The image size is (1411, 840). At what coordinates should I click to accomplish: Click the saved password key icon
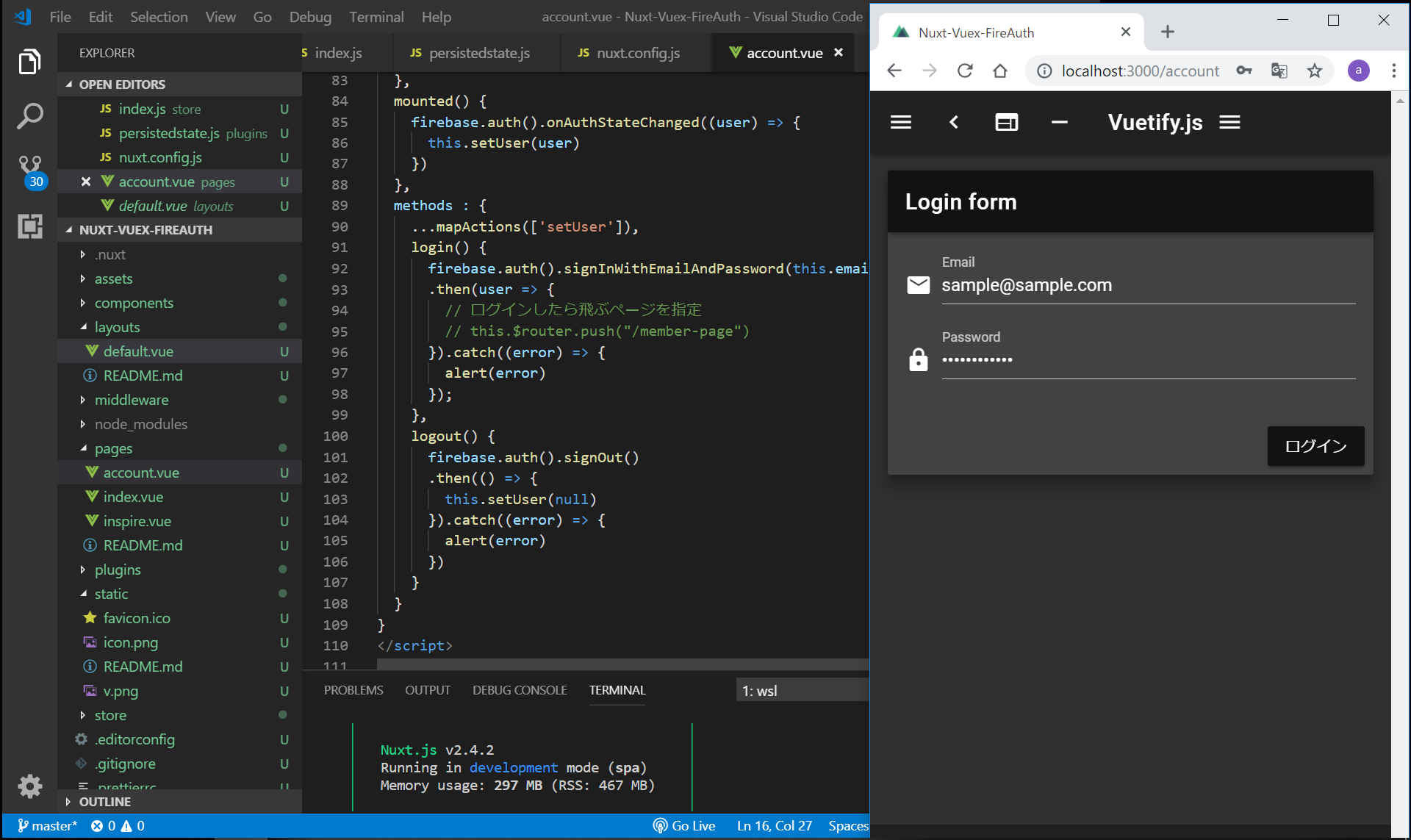1244,71
